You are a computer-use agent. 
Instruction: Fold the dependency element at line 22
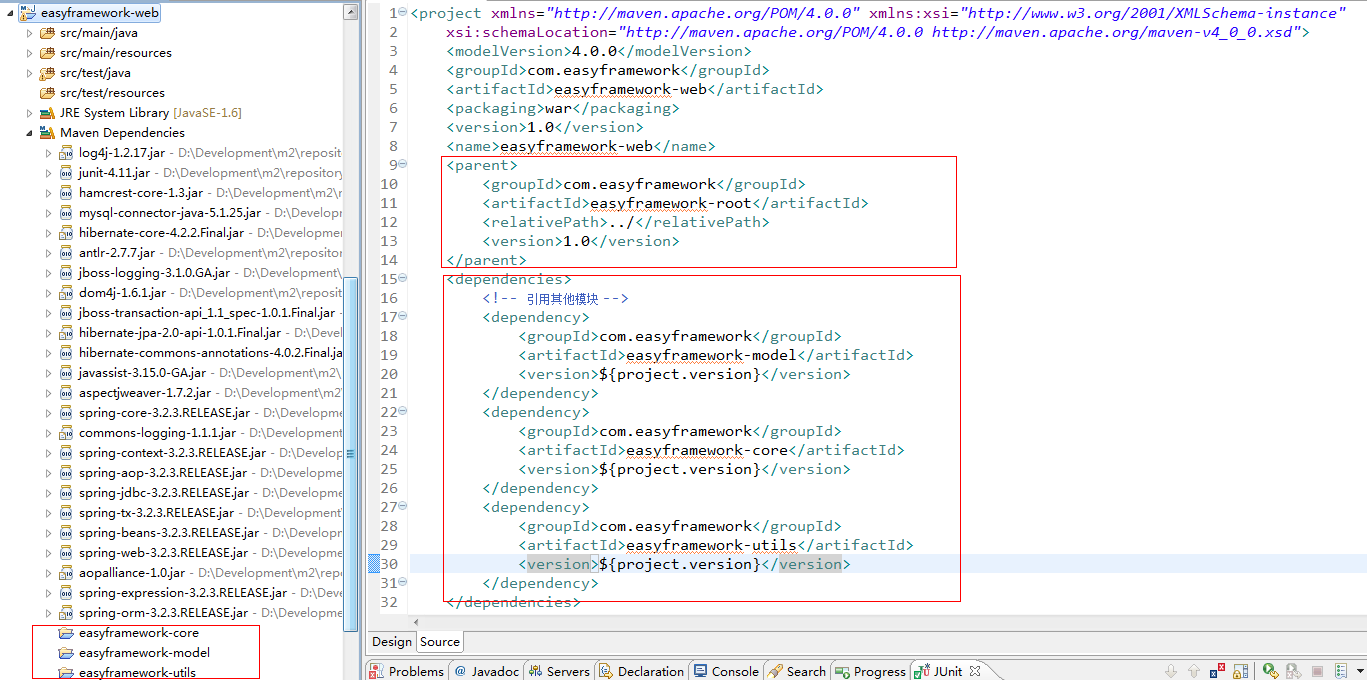coord(403,412)
